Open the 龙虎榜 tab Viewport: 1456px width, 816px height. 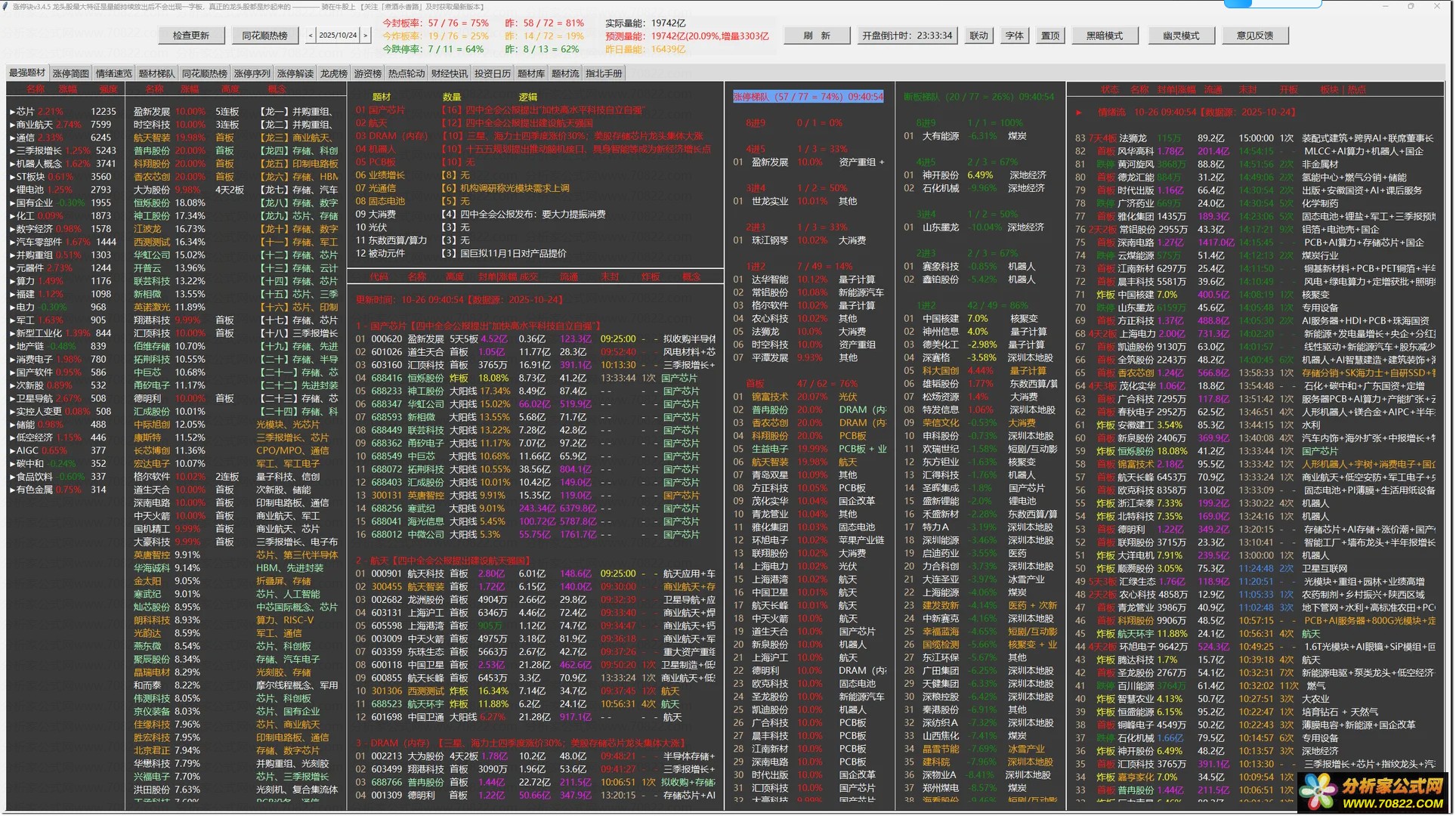[333, 74]
